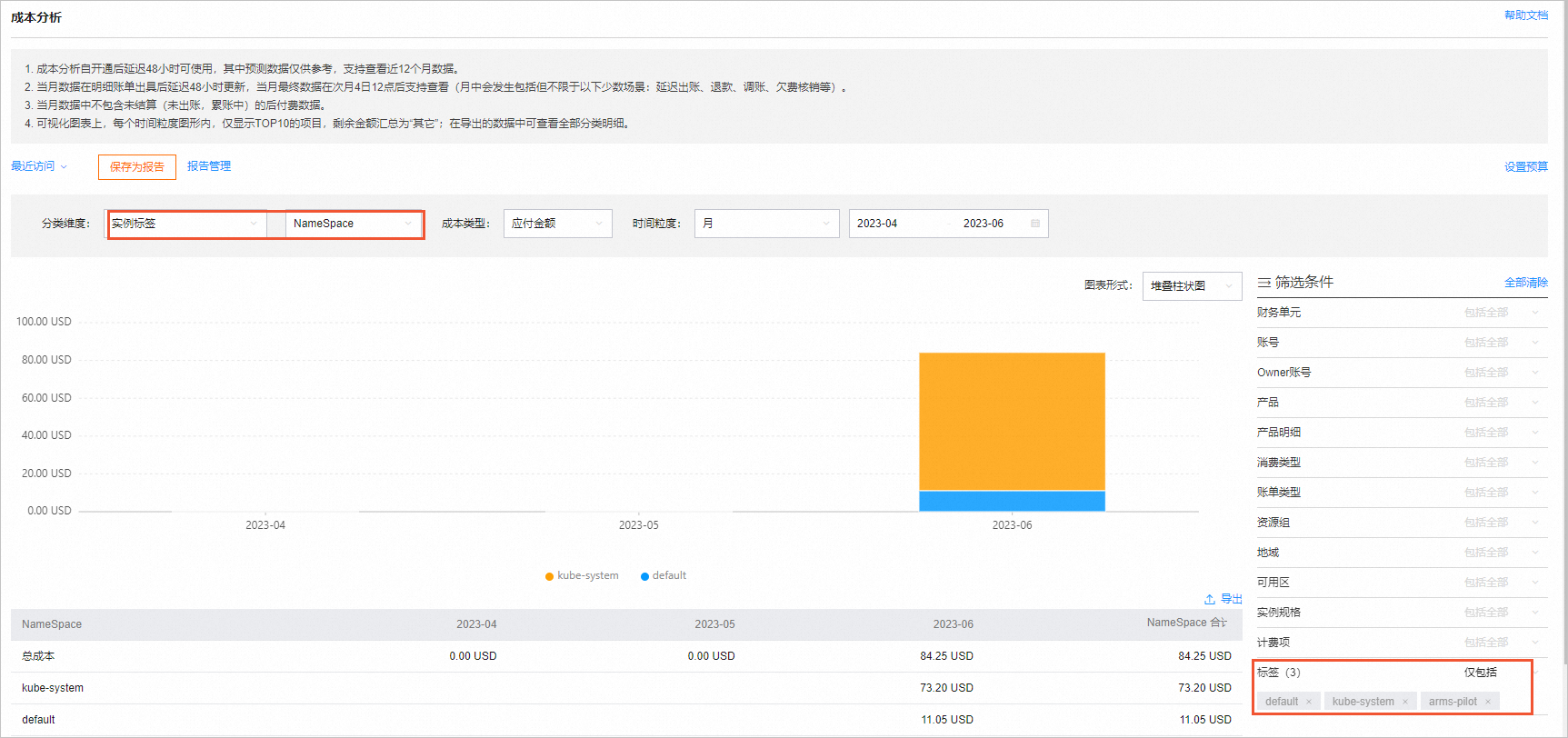Viewport: 1568px width, 738px height.
Task: Open the 帮助文档 help link
Action: (x=1526, y=15)
